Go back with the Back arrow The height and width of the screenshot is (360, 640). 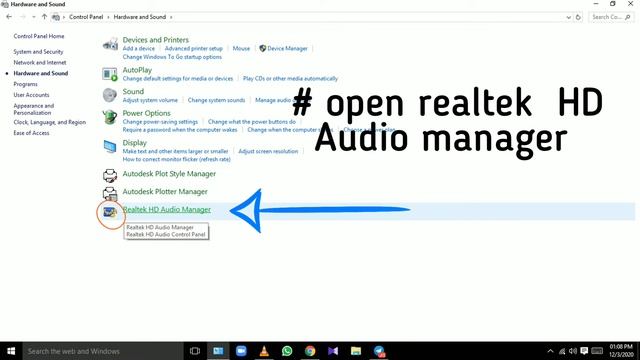click(9, 17)
